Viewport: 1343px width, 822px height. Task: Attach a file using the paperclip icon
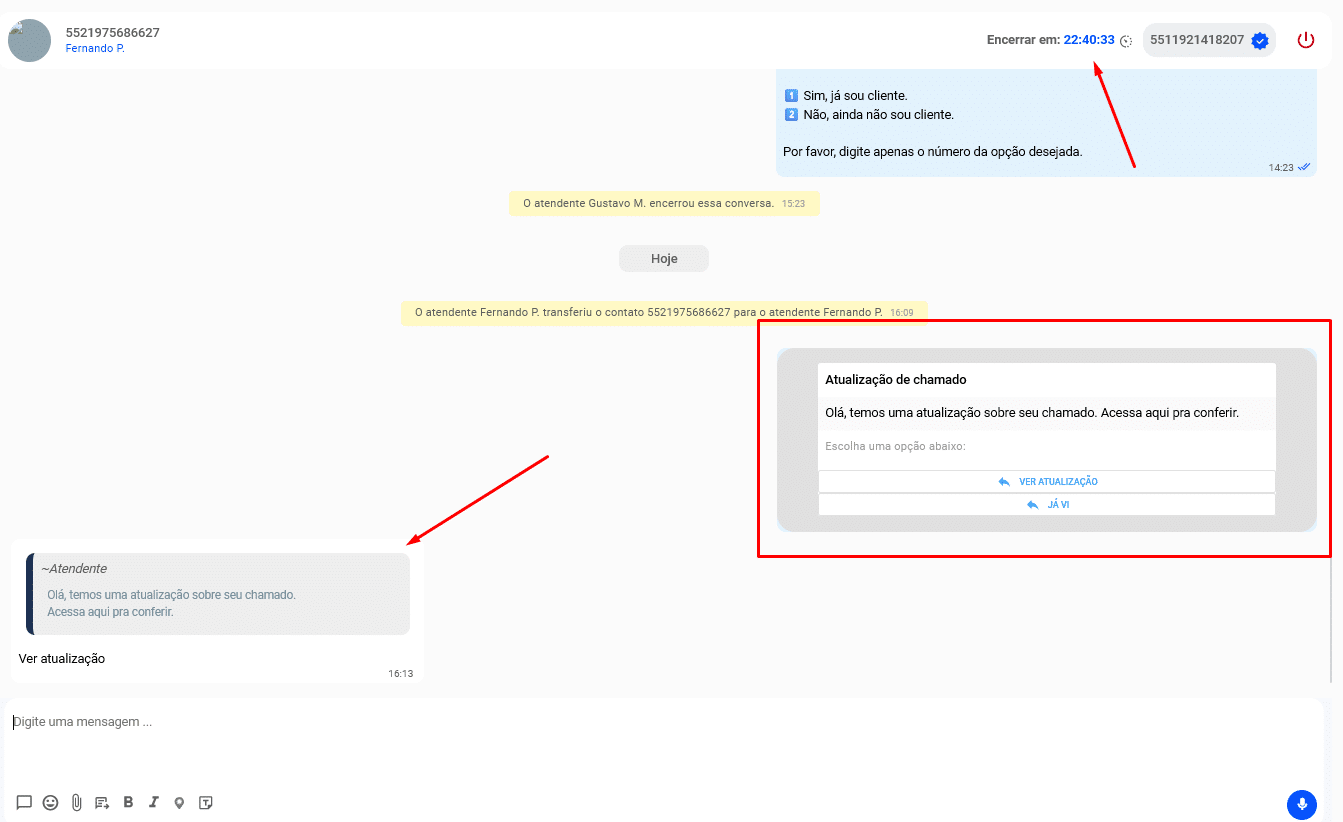click(76, 802)
